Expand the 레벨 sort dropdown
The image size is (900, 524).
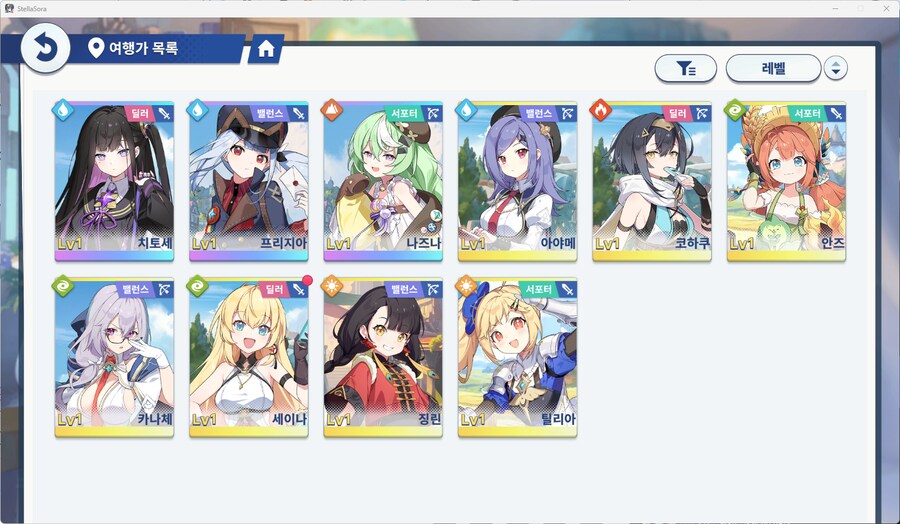coord(773,69)
